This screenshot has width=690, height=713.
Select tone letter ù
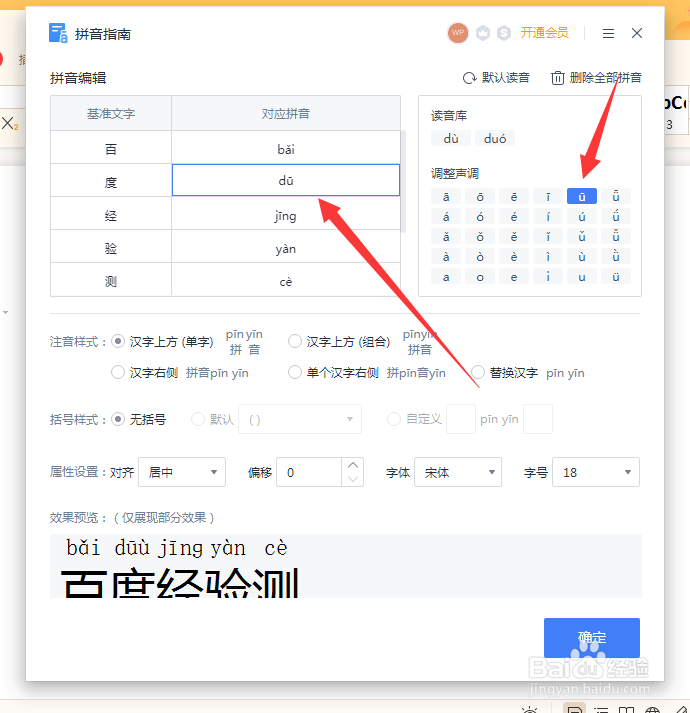click(582, 256)
